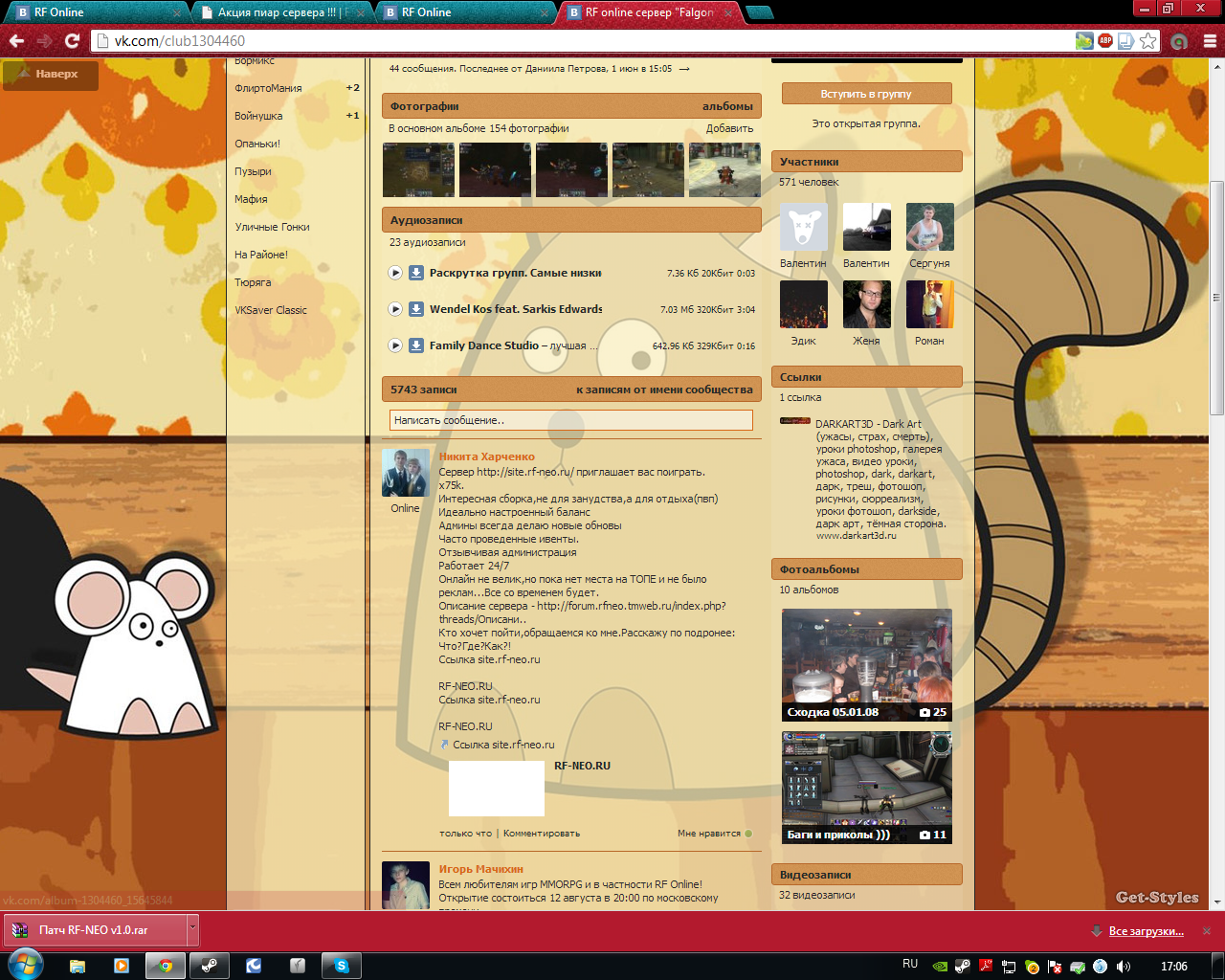Open the Баги и приколы photo album
Image resolution: width=1225 pixels, height=980 pixels.
coord(867,788)
